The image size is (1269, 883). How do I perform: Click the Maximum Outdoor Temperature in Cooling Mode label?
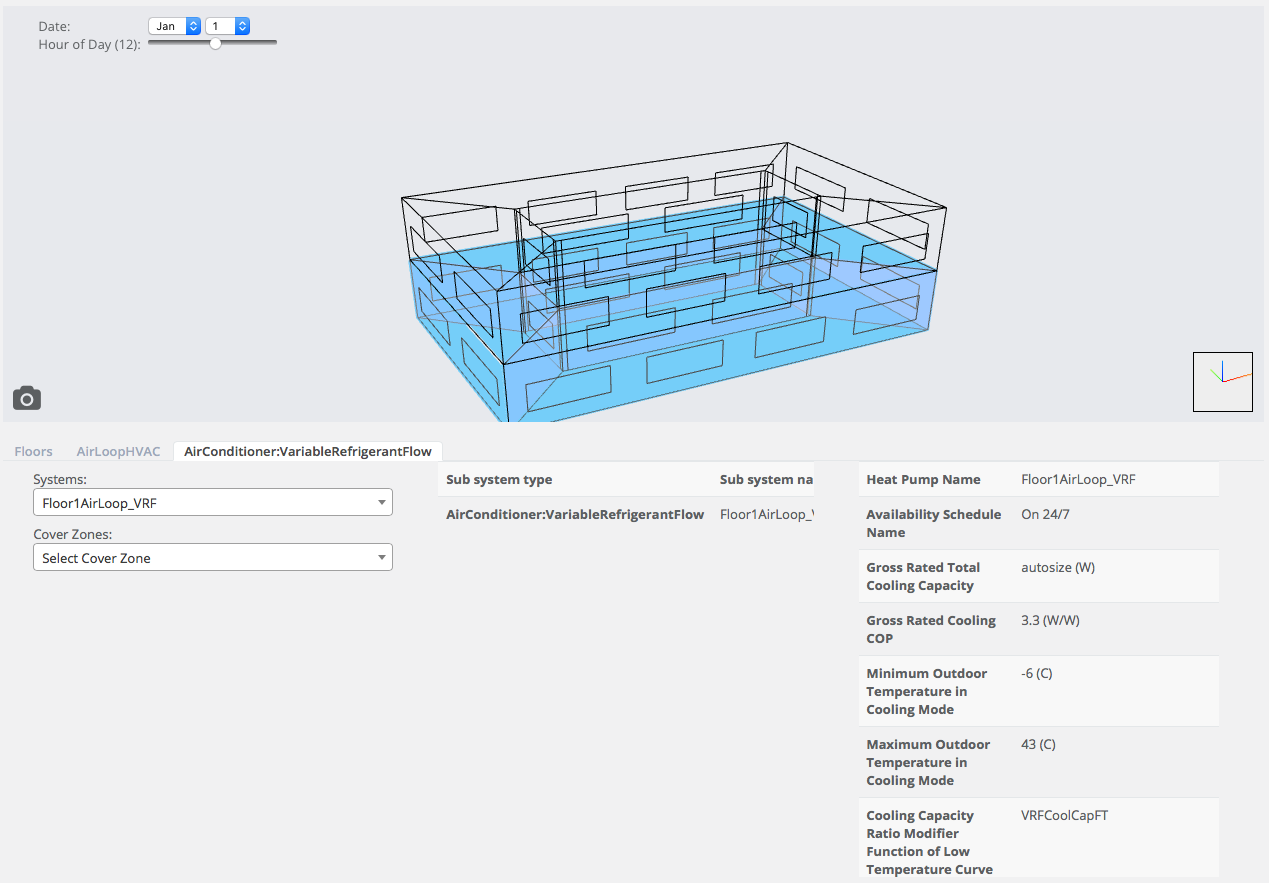[928, 762]
